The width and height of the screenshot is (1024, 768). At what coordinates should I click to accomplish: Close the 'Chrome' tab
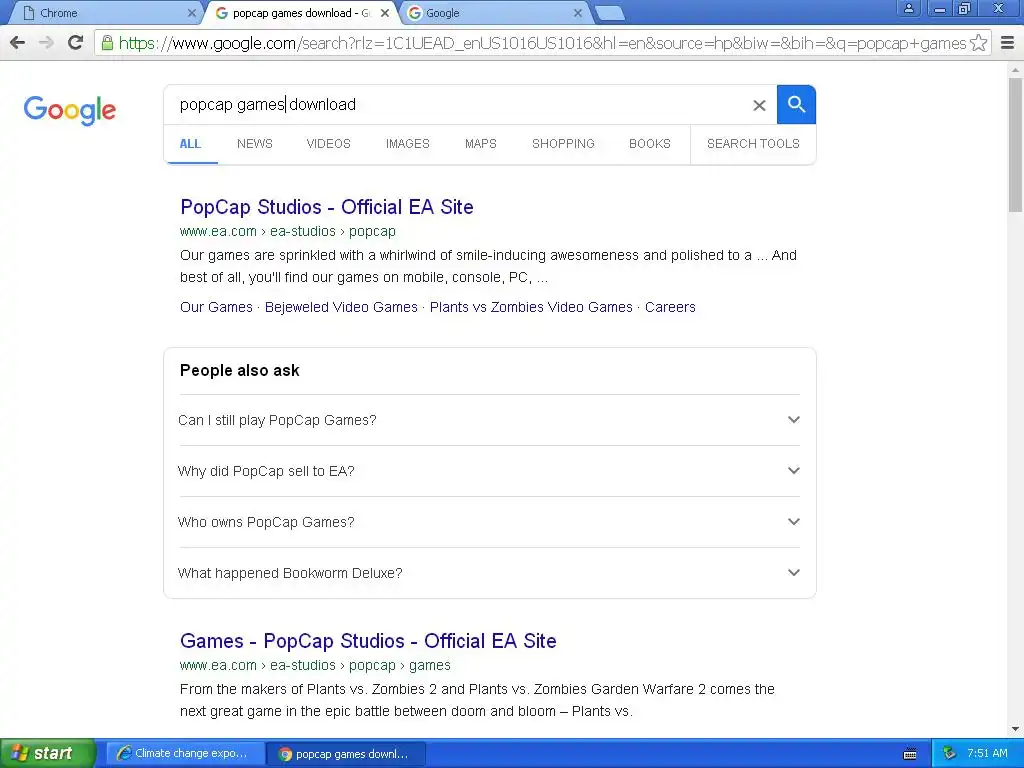[x=191, y=13]
